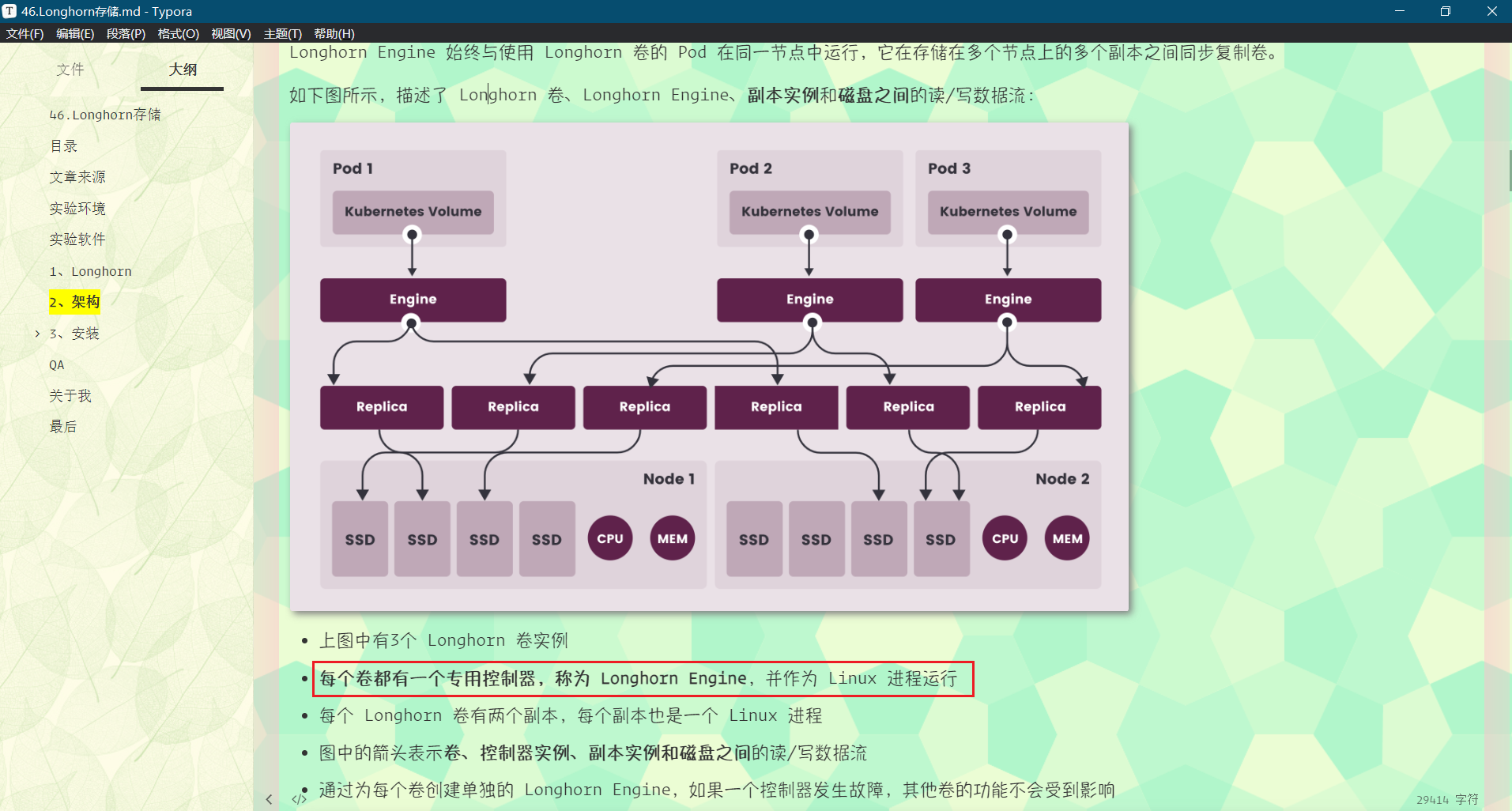This screenshot has width=1512, height=811.
Task: Go to the QA outline entry
Action: [x=57, y=364]
